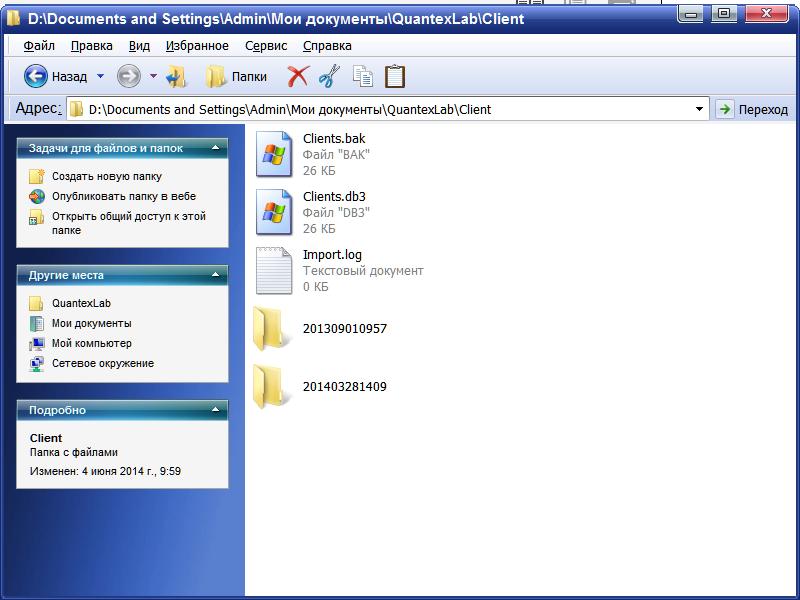The width and height of the screenshot is (800, 600).
Task: Paste using the clipboard toolbar icon
Action: pyautogui.click(x=394, y=77)
